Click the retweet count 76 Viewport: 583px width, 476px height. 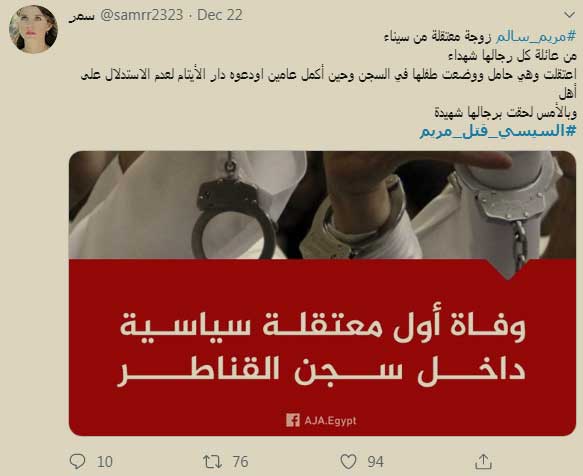[x=240, y=462]
